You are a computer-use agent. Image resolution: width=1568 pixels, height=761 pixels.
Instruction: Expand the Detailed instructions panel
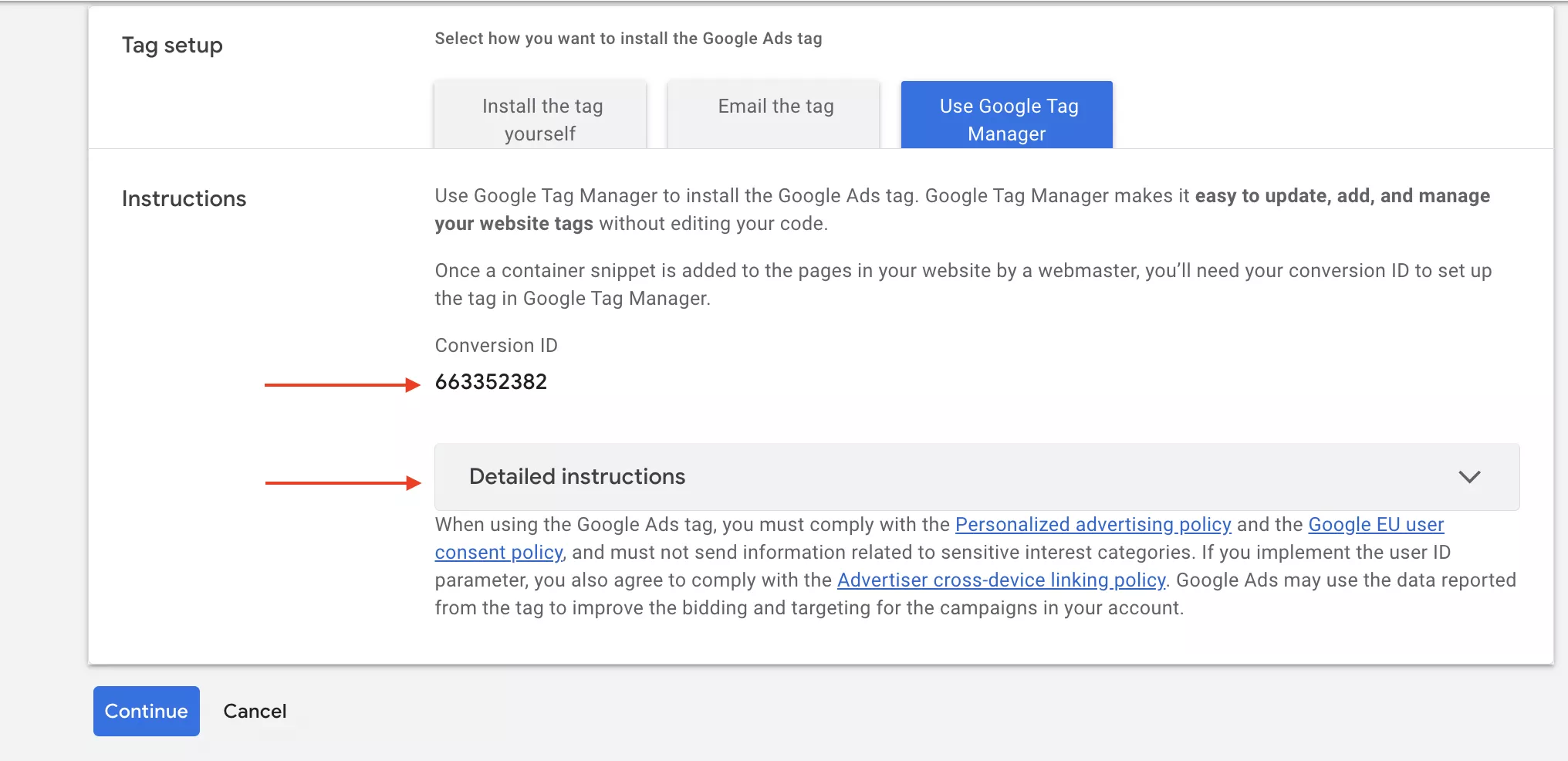click(x=977, y=477)
